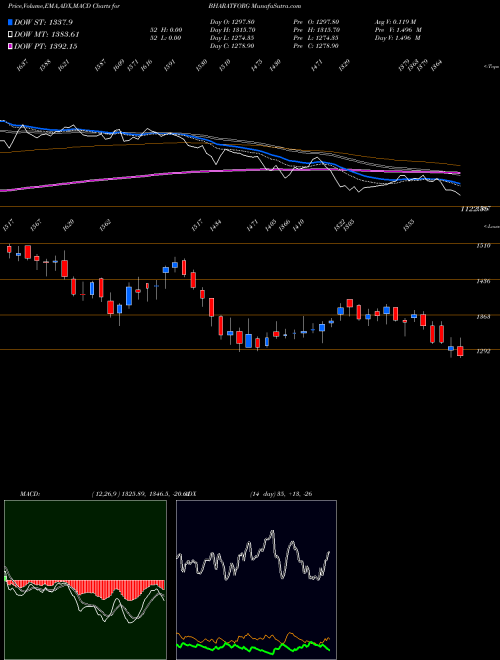The height and width of the screenshot is (660, 500).
Task: Click the 'Day V: 1.496 M' value
Action: pos(397,38)
